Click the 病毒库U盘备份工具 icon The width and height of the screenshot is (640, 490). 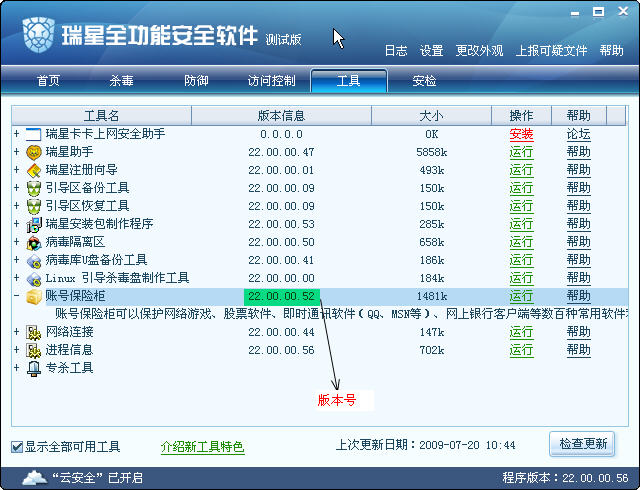click(x=34, y=261)
